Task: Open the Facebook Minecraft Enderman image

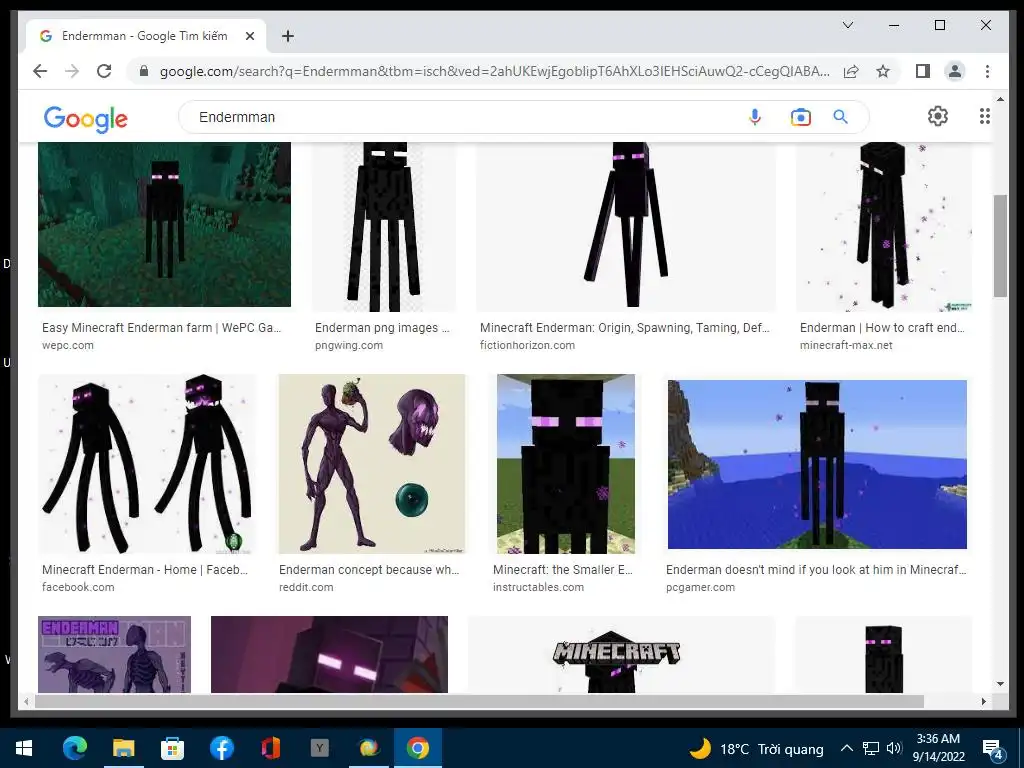Action: (x=147, y=464)
